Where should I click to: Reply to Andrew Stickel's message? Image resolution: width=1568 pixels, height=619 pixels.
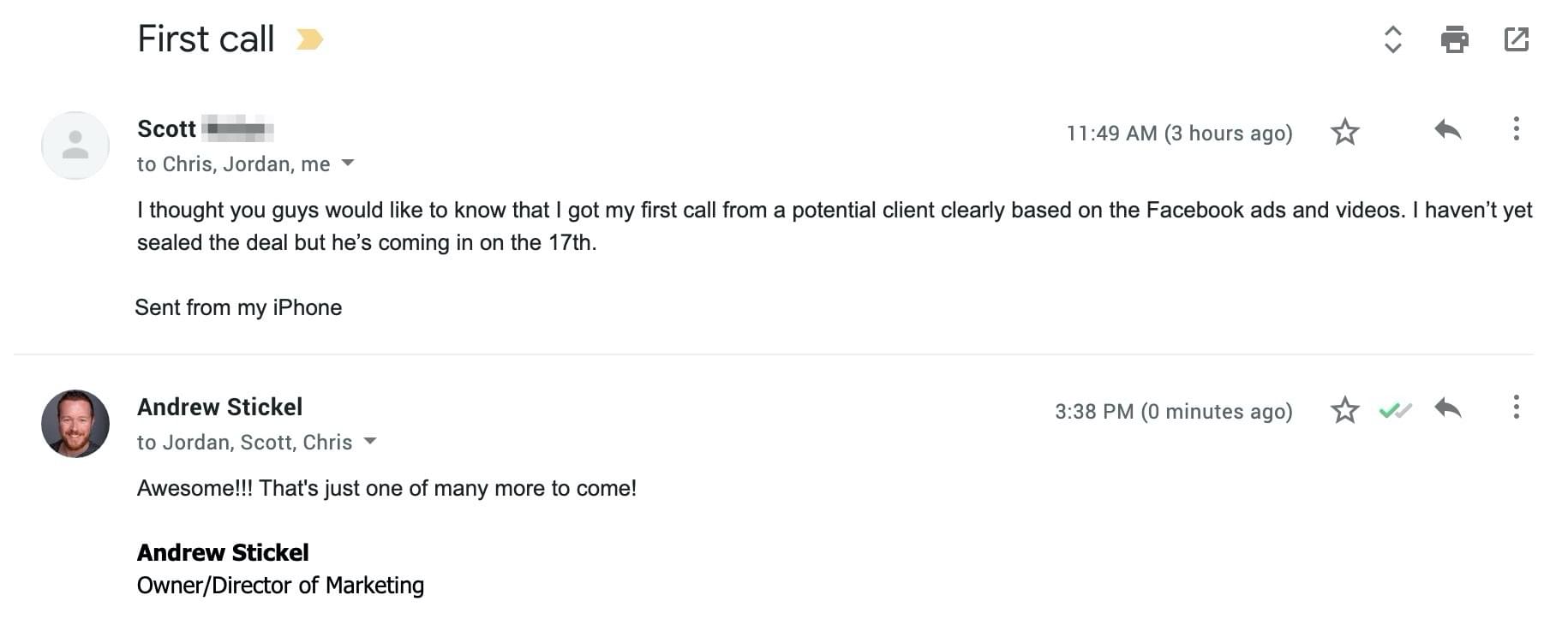point(1447,408)
